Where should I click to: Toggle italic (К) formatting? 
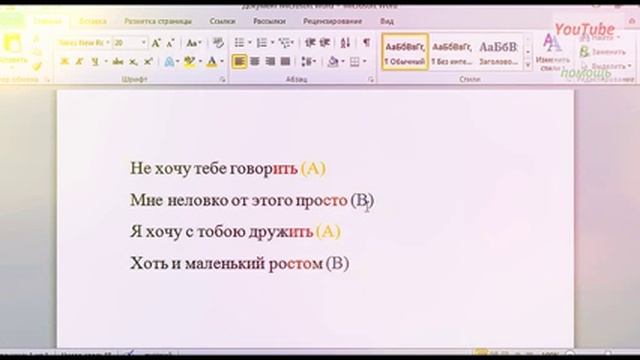(79, 62)
